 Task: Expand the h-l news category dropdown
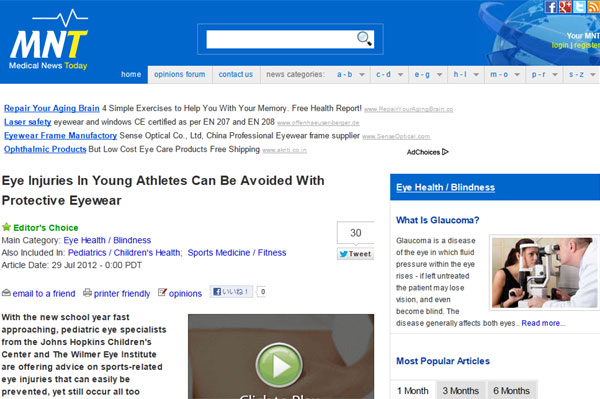[x=466, y=75]
